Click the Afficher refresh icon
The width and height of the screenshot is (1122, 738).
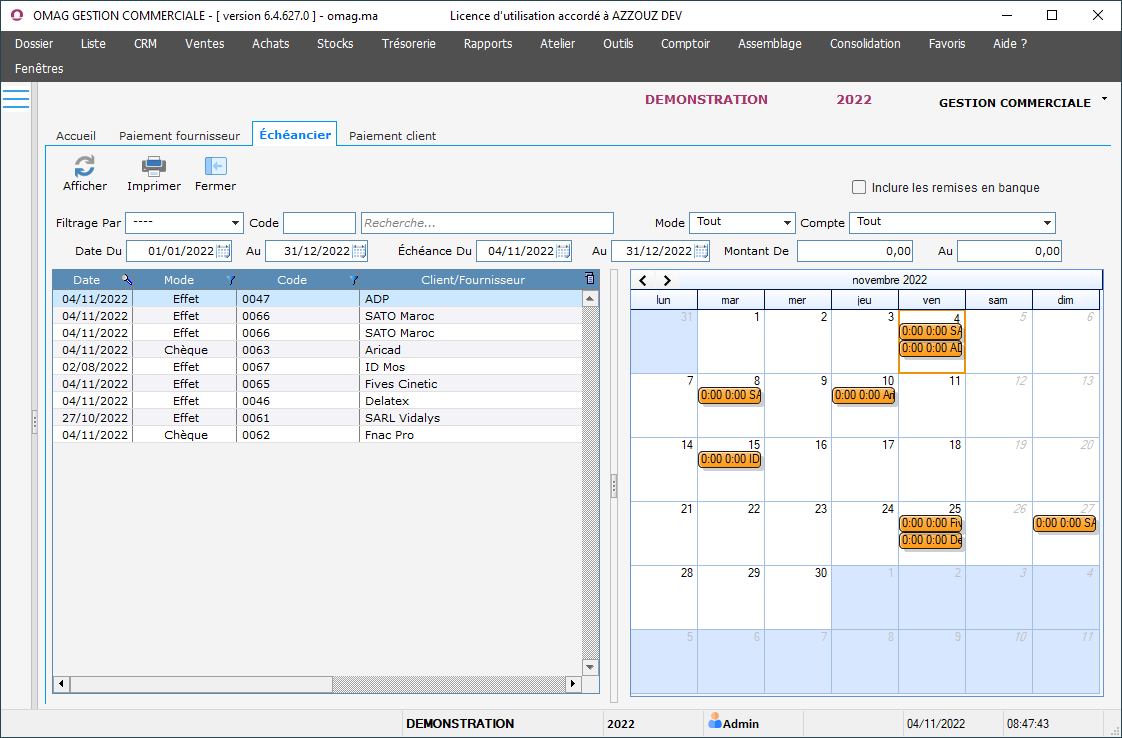click(x=85, y=166)
